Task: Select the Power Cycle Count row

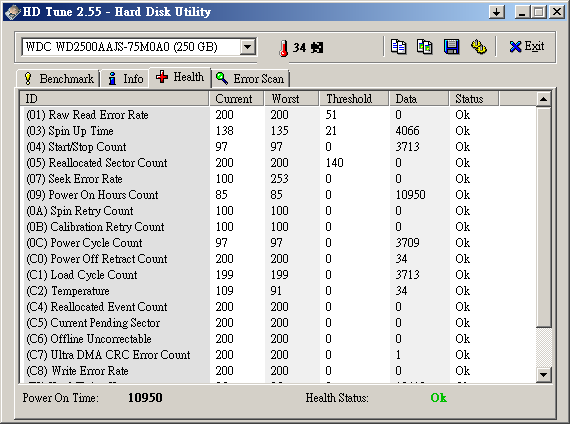Action: click(278, 243)
